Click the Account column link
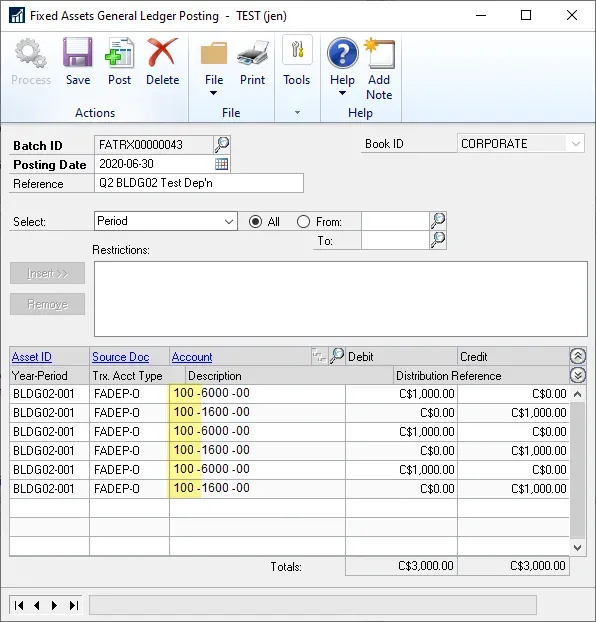 (192, 357)
